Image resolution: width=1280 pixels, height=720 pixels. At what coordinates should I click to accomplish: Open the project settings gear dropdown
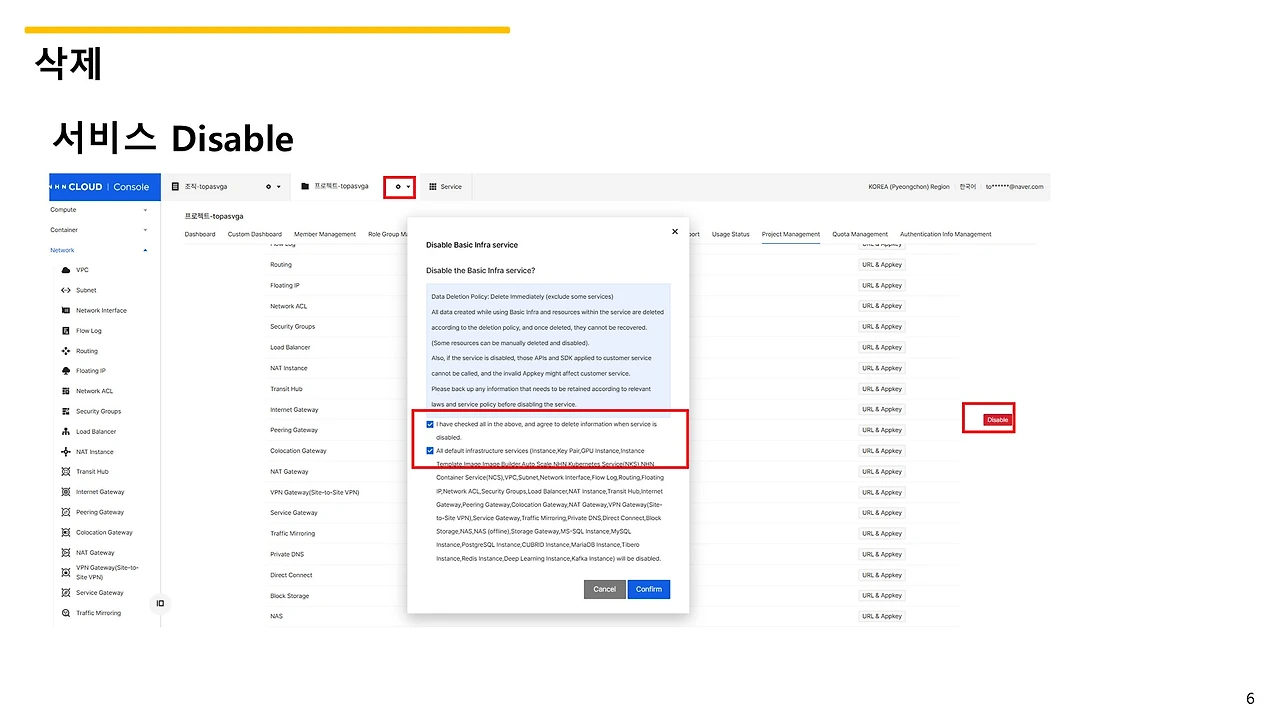tap(402, 187)
